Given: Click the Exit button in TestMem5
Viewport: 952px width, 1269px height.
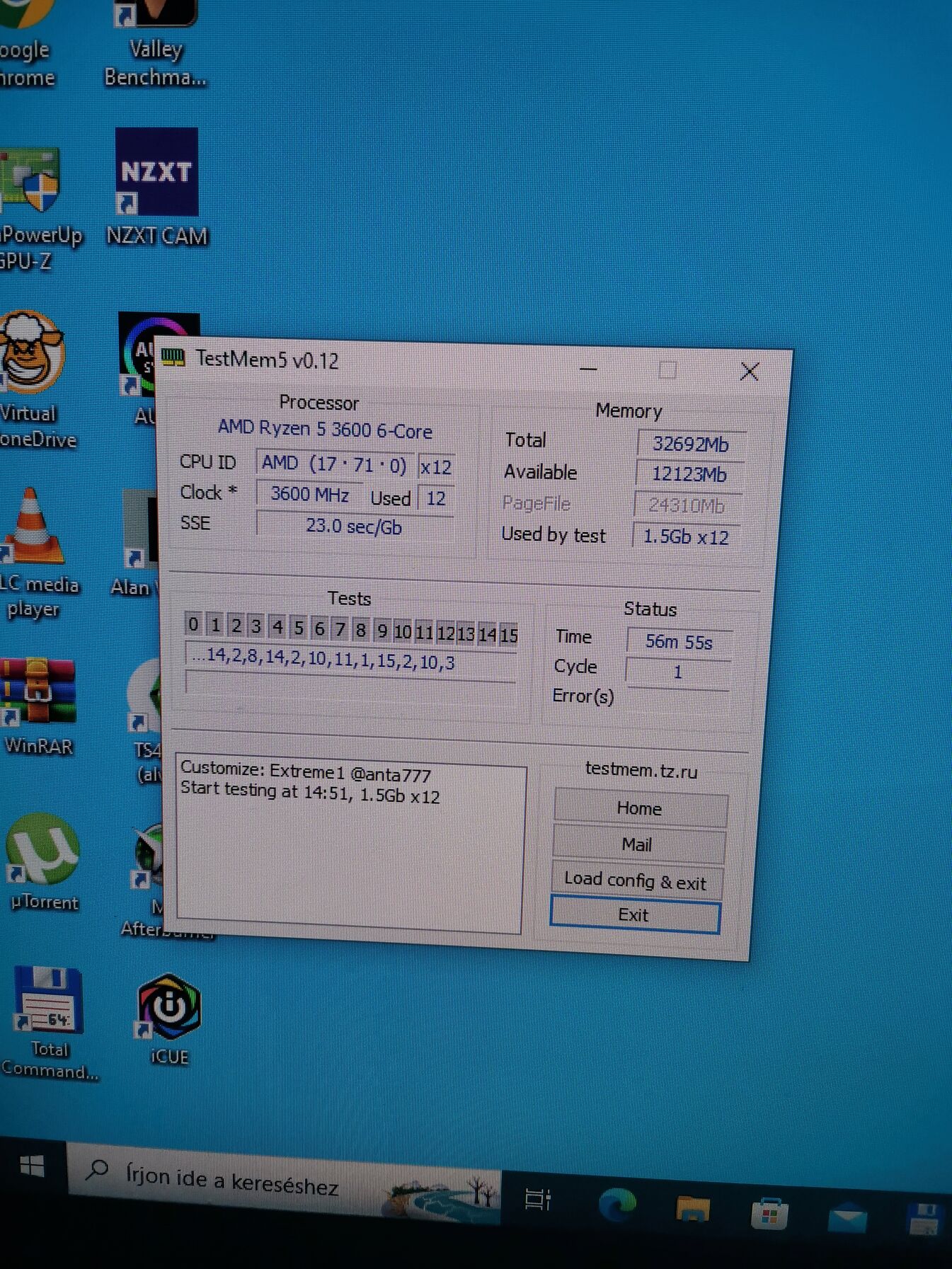Looking at the screenshot, I should click(x=634, y=914).
